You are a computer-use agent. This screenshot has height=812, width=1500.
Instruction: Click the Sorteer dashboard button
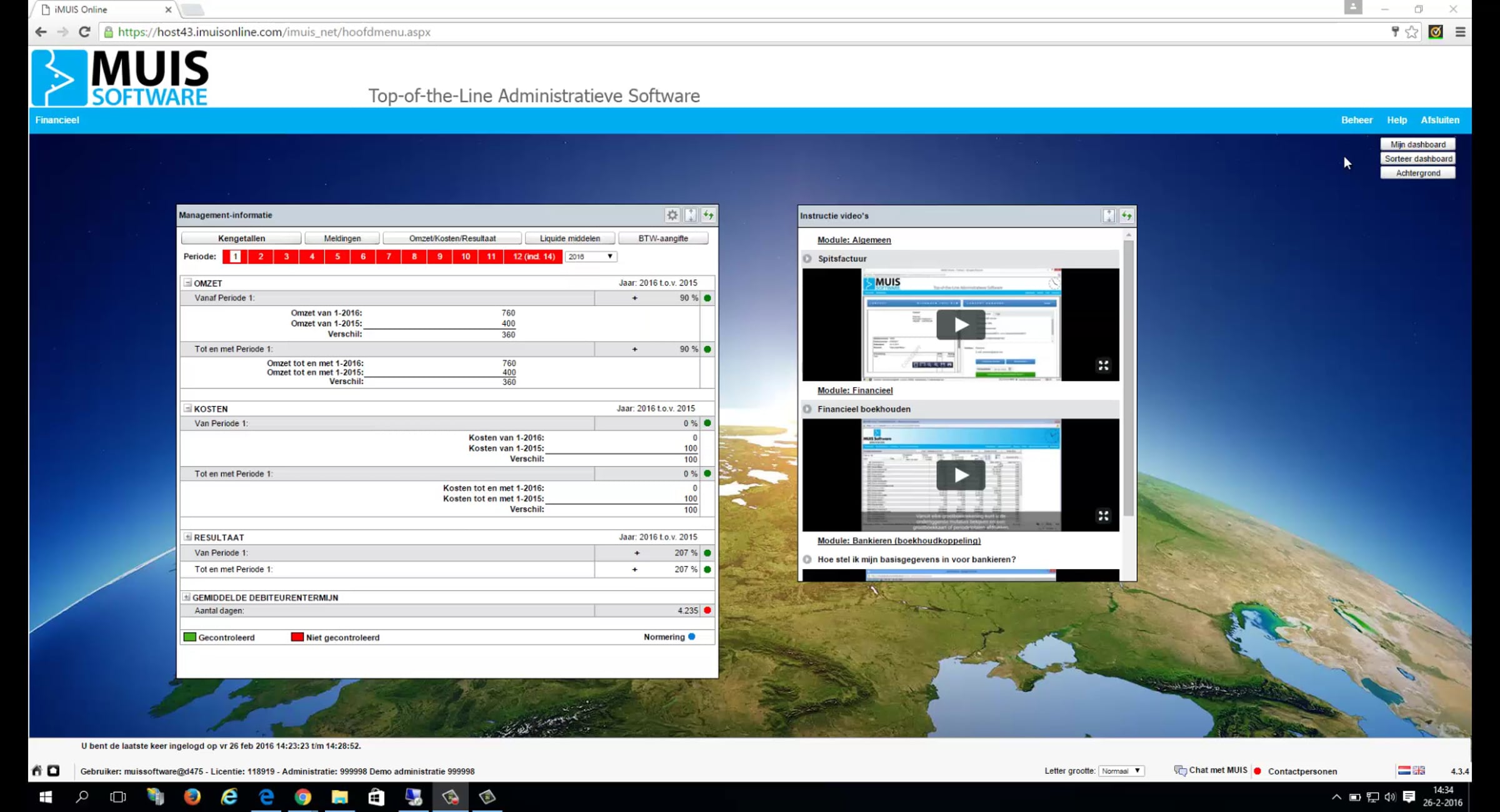point(1418,159)
